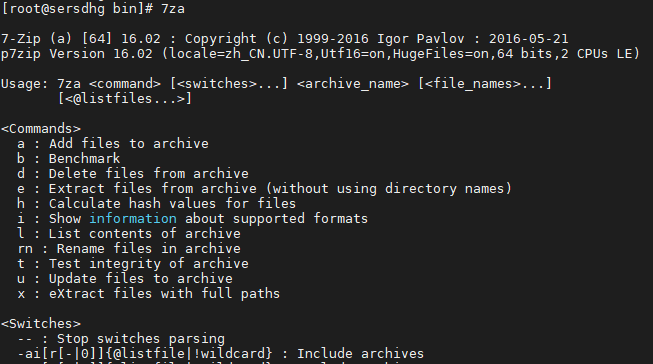Click the <Commands> section header
Image resolution: width=653 pixels, height=364 pixels.
click(41, 129)
